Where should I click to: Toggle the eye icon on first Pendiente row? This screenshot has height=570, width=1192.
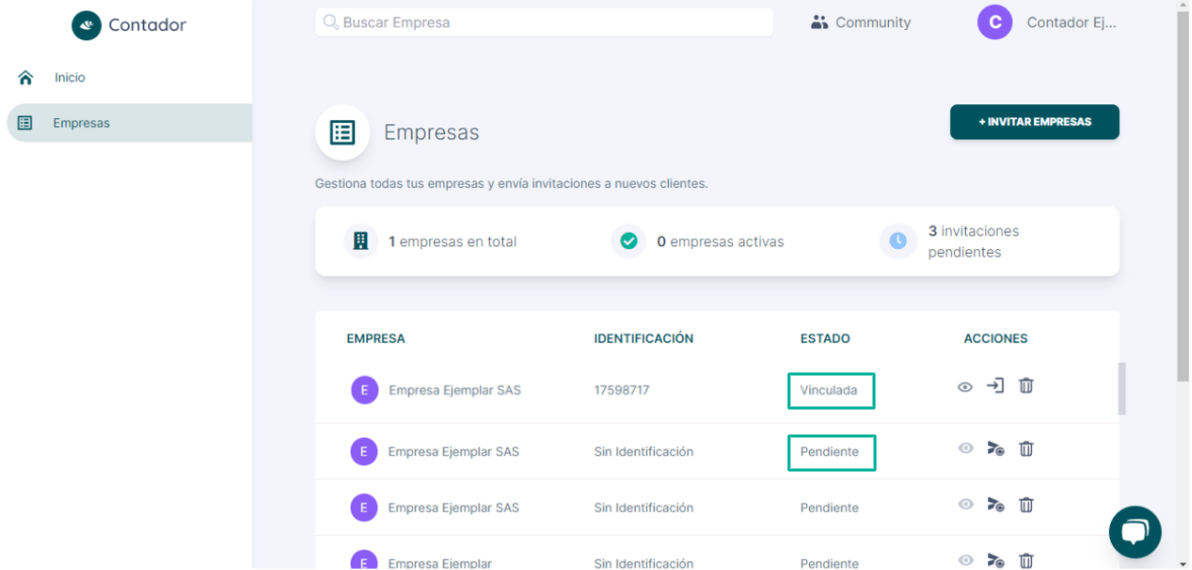coord(965,448)
